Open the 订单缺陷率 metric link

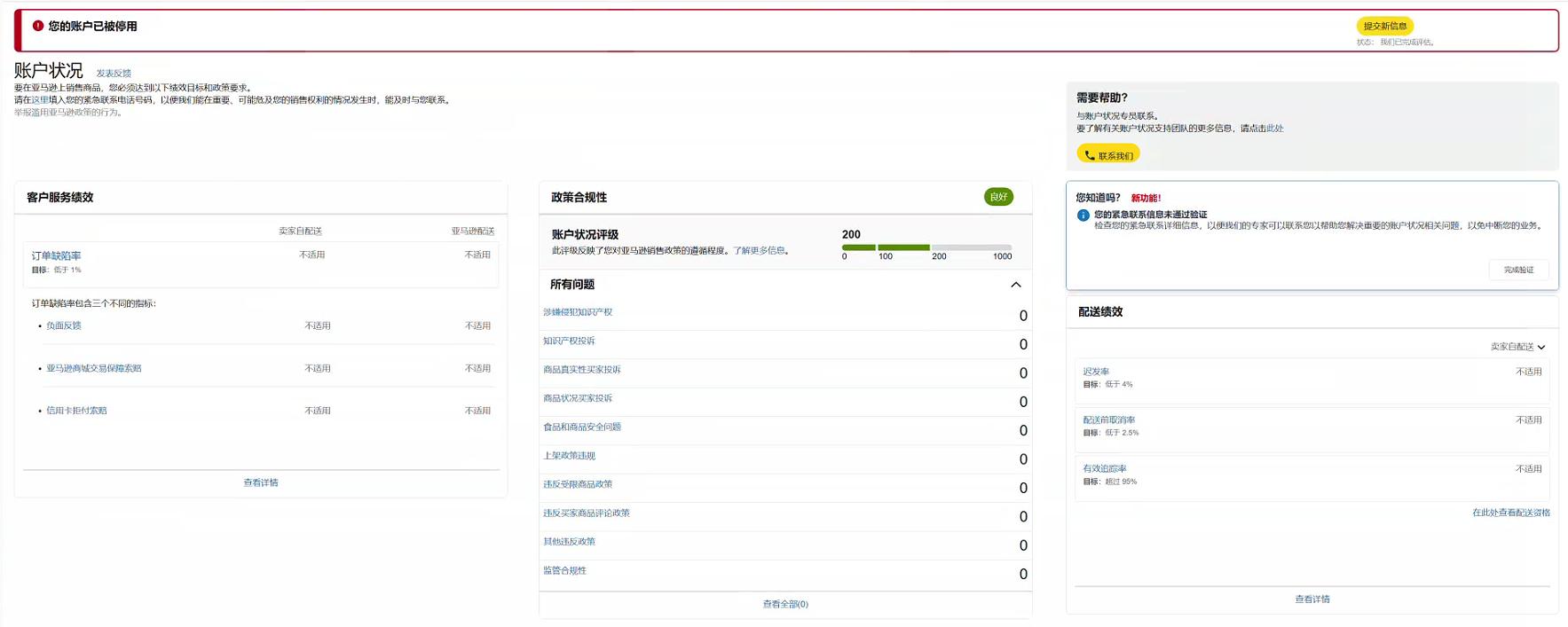pyautogui.click(x=56, y=256)
